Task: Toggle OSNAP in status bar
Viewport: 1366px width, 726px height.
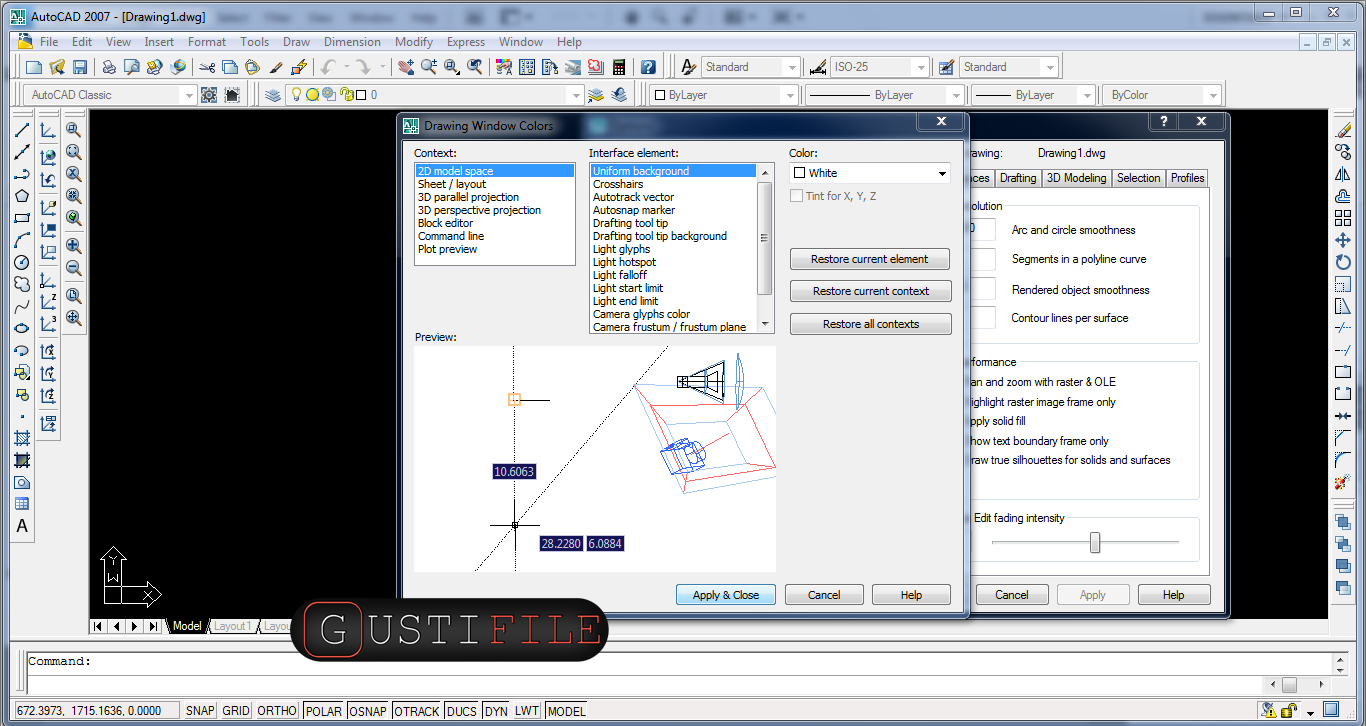Action: (368, 711)
